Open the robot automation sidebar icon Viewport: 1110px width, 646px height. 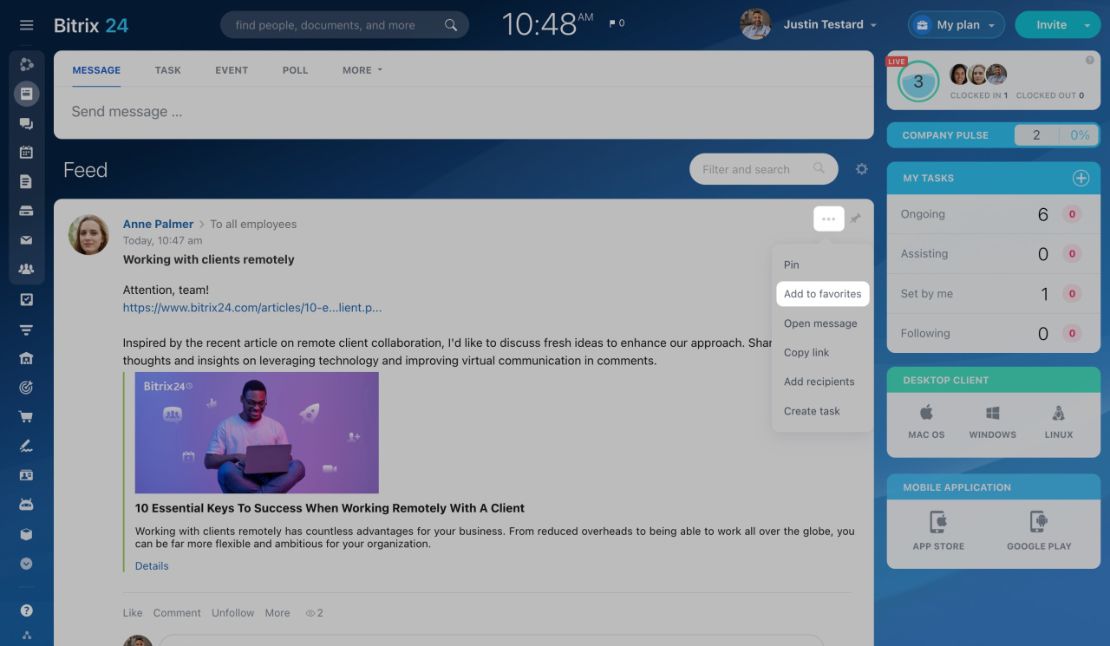click(26, 504)
